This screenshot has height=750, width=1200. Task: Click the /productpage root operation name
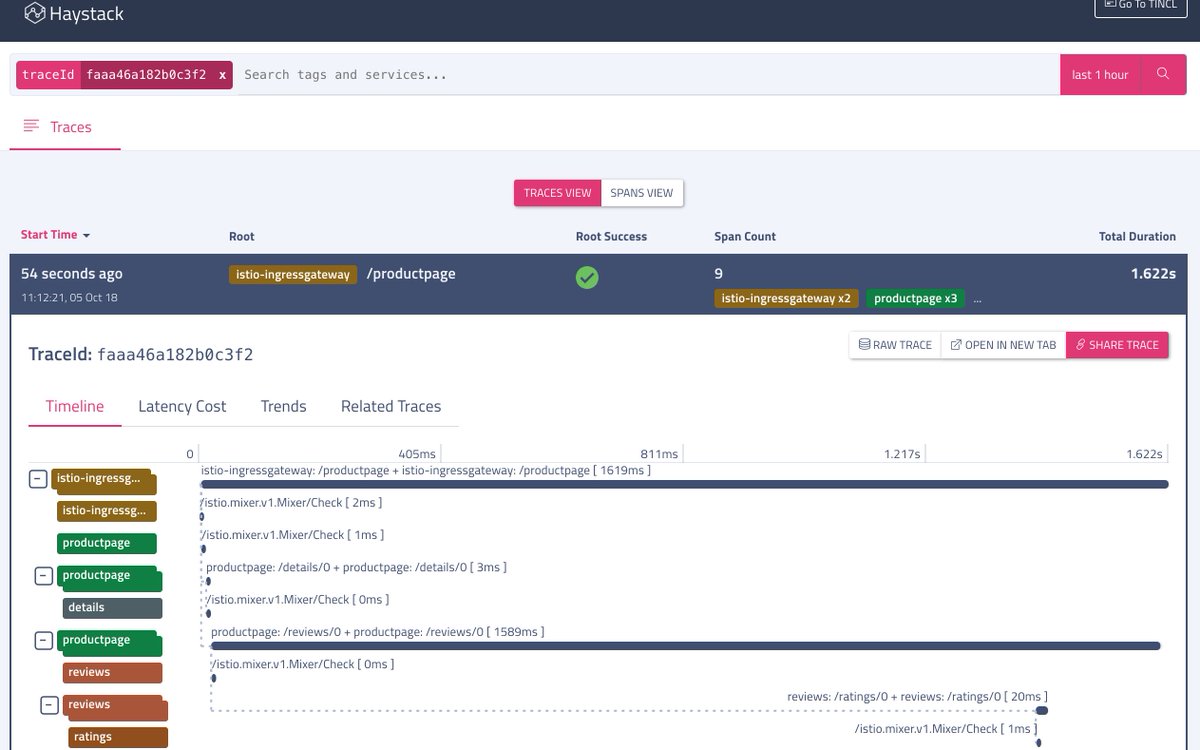411,274
